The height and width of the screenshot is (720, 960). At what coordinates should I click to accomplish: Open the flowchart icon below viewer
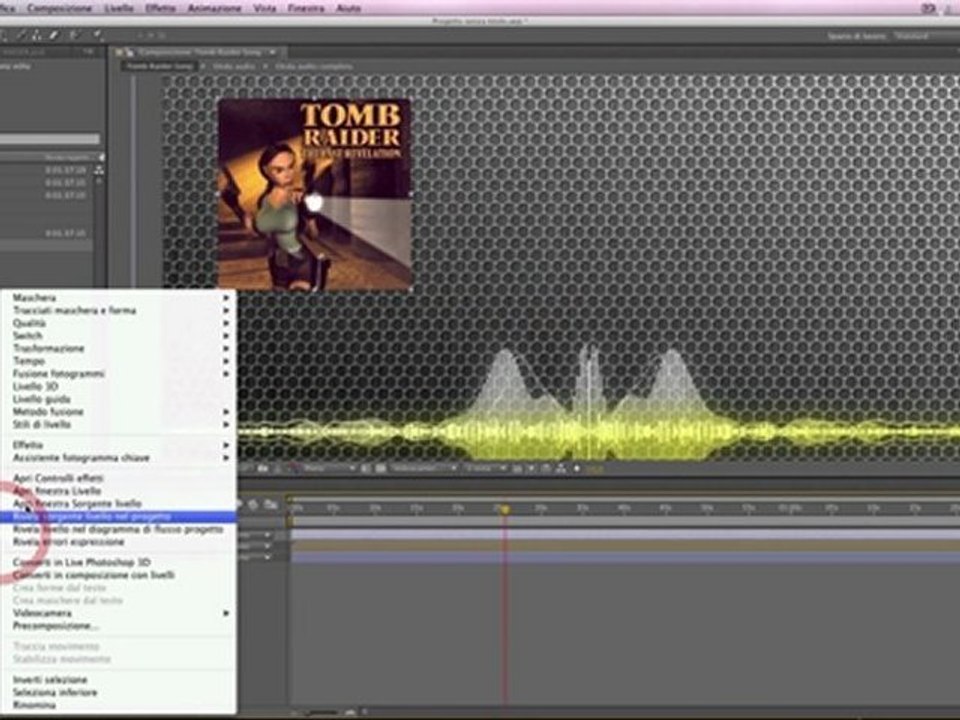561,468
